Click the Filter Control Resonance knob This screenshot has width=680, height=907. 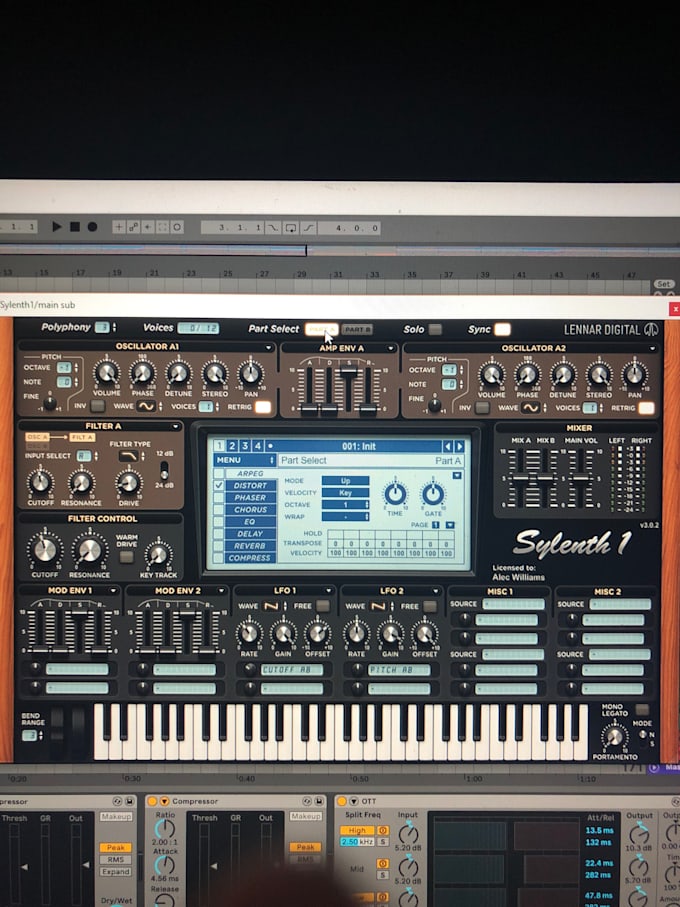(89, 551)
